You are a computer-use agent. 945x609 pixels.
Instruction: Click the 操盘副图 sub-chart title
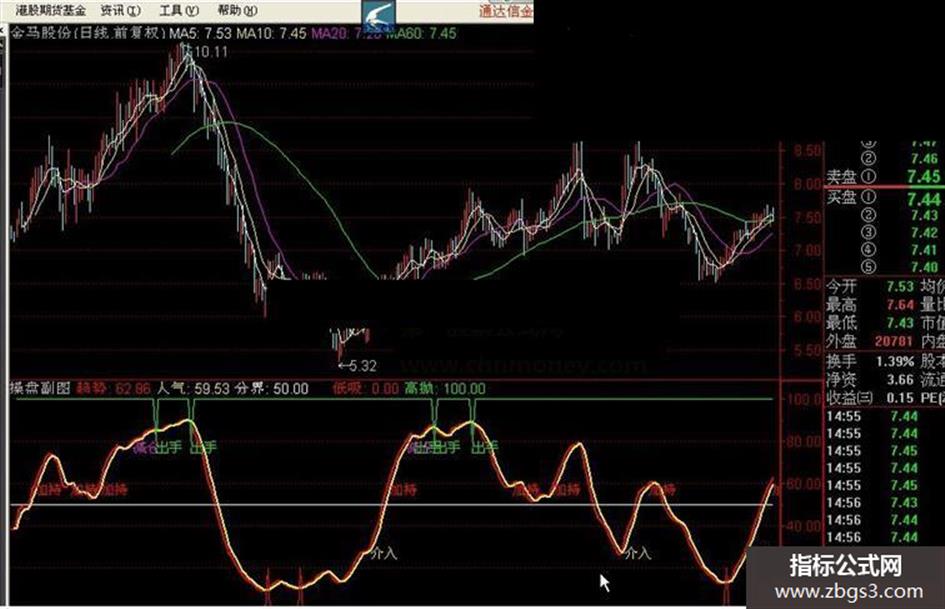click(40, 388)
